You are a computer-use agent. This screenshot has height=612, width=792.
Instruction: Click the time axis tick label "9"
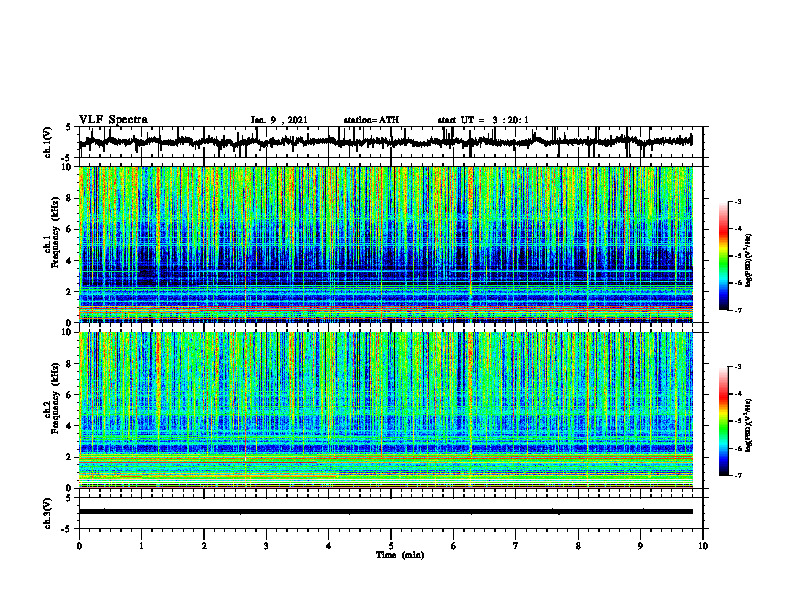point(640,546)
